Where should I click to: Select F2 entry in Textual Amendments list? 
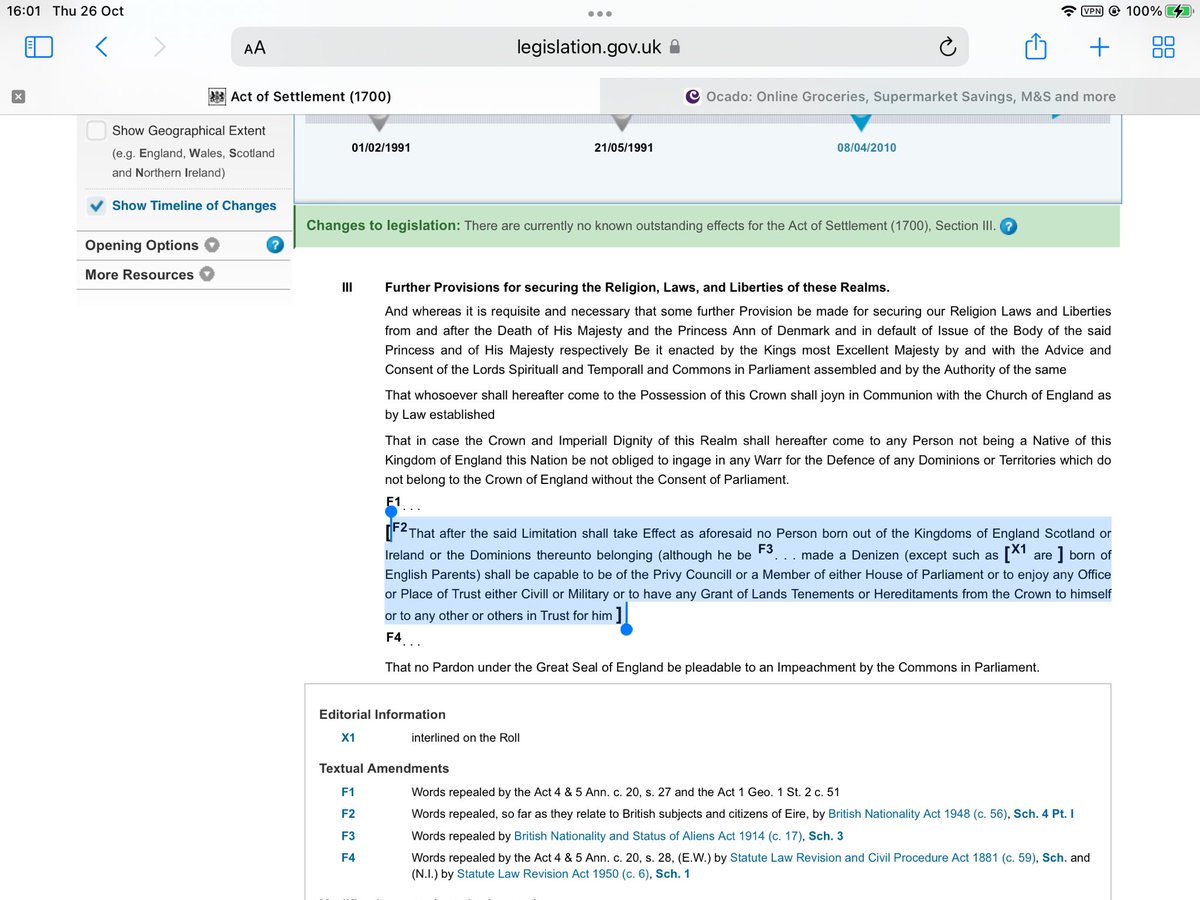[348, 814]
